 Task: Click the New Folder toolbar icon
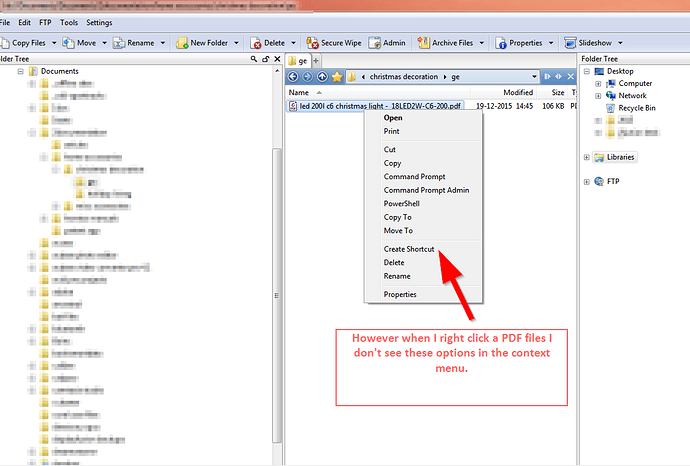click(182, 43)
